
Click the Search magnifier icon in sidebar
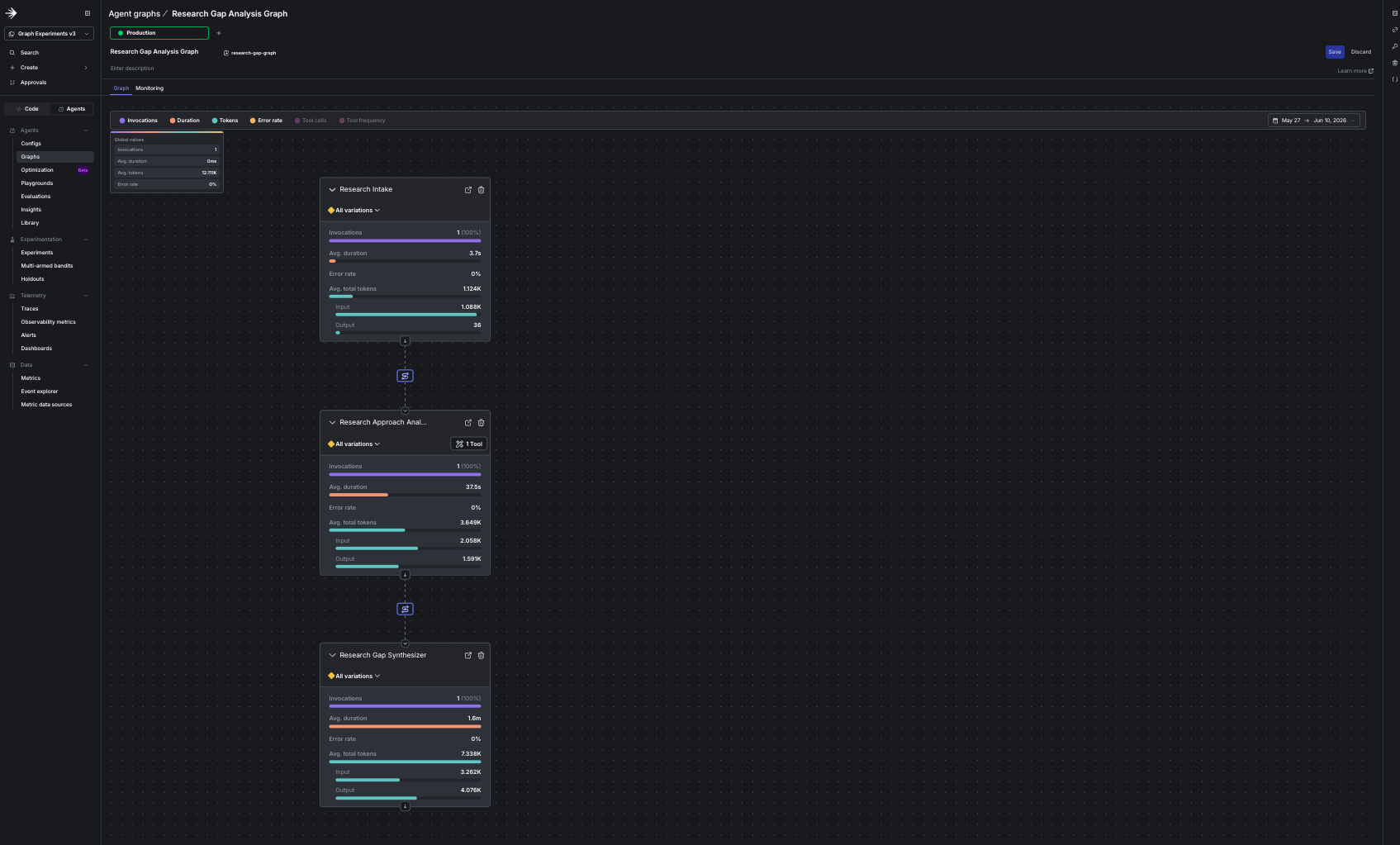coord(12,53)
